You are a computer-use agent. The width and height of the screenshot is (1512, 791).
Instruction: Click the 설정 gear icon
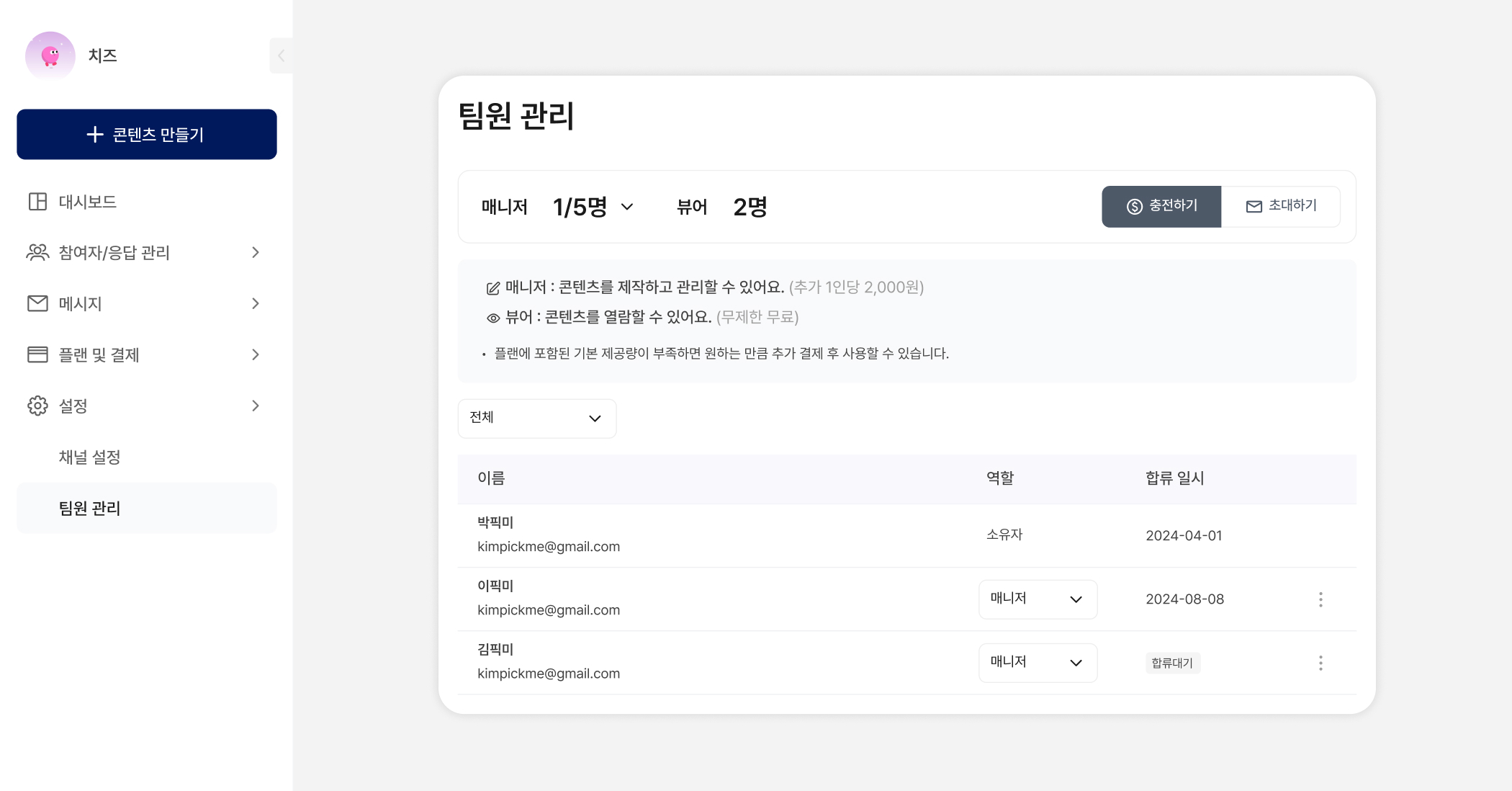37,406
